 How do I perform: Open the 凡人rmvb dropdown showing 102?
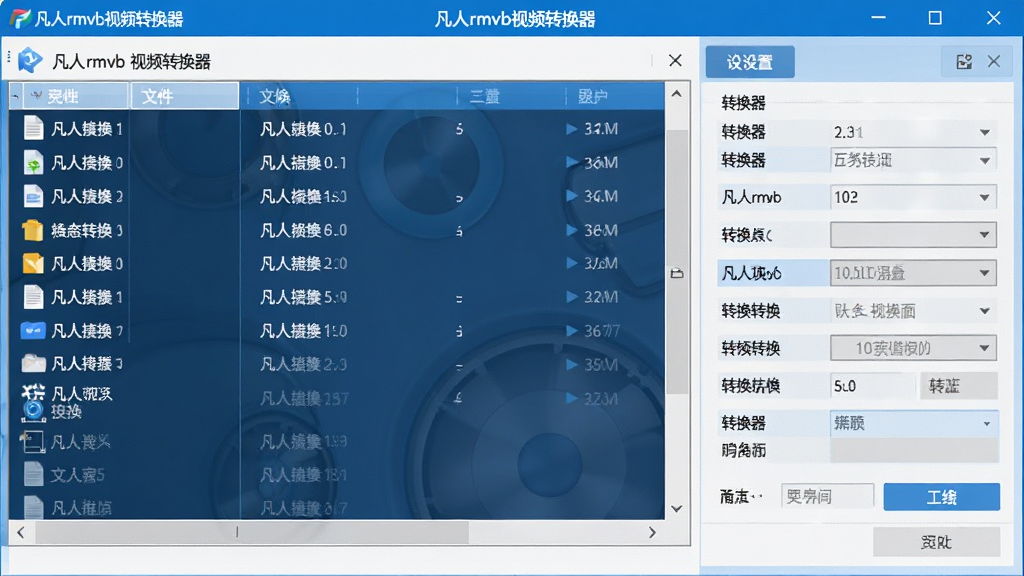913,197
